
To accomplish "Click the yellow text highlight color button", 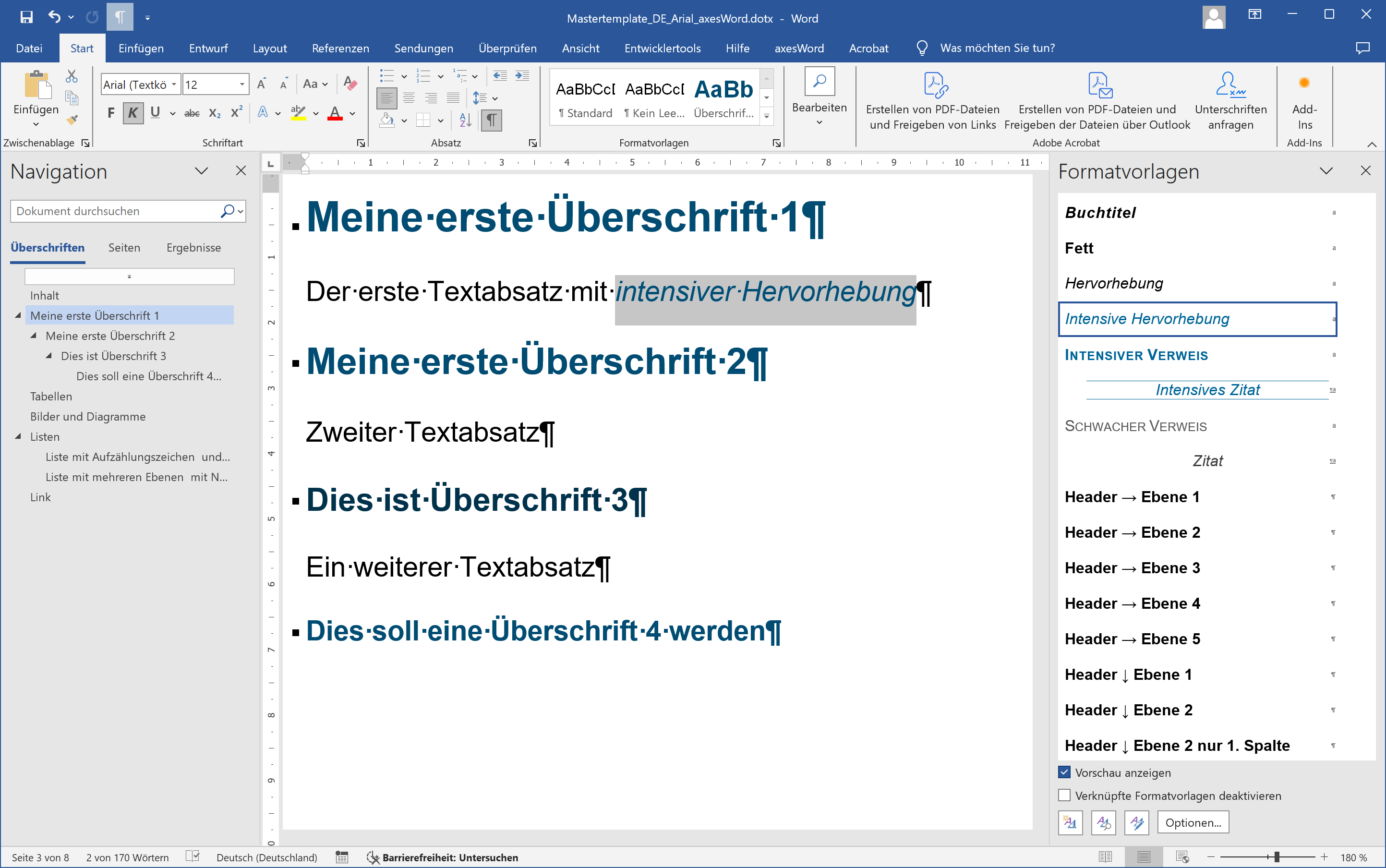I will coord(299,113).
